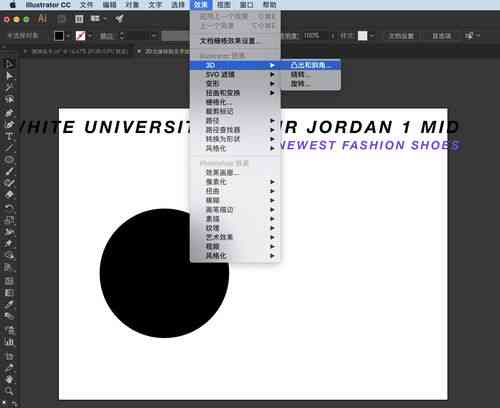Select the Lasso tool
Image resolution: width=500 pixels, height=408 pixels.
click(x=9, y=100)
